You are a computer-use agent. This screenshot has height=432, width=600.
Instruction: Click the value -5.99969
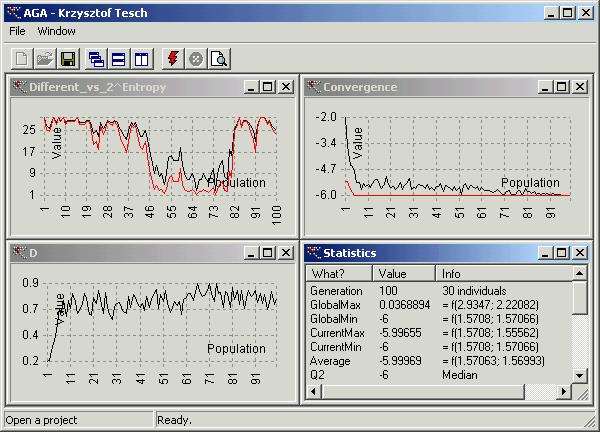click(400, 361)
